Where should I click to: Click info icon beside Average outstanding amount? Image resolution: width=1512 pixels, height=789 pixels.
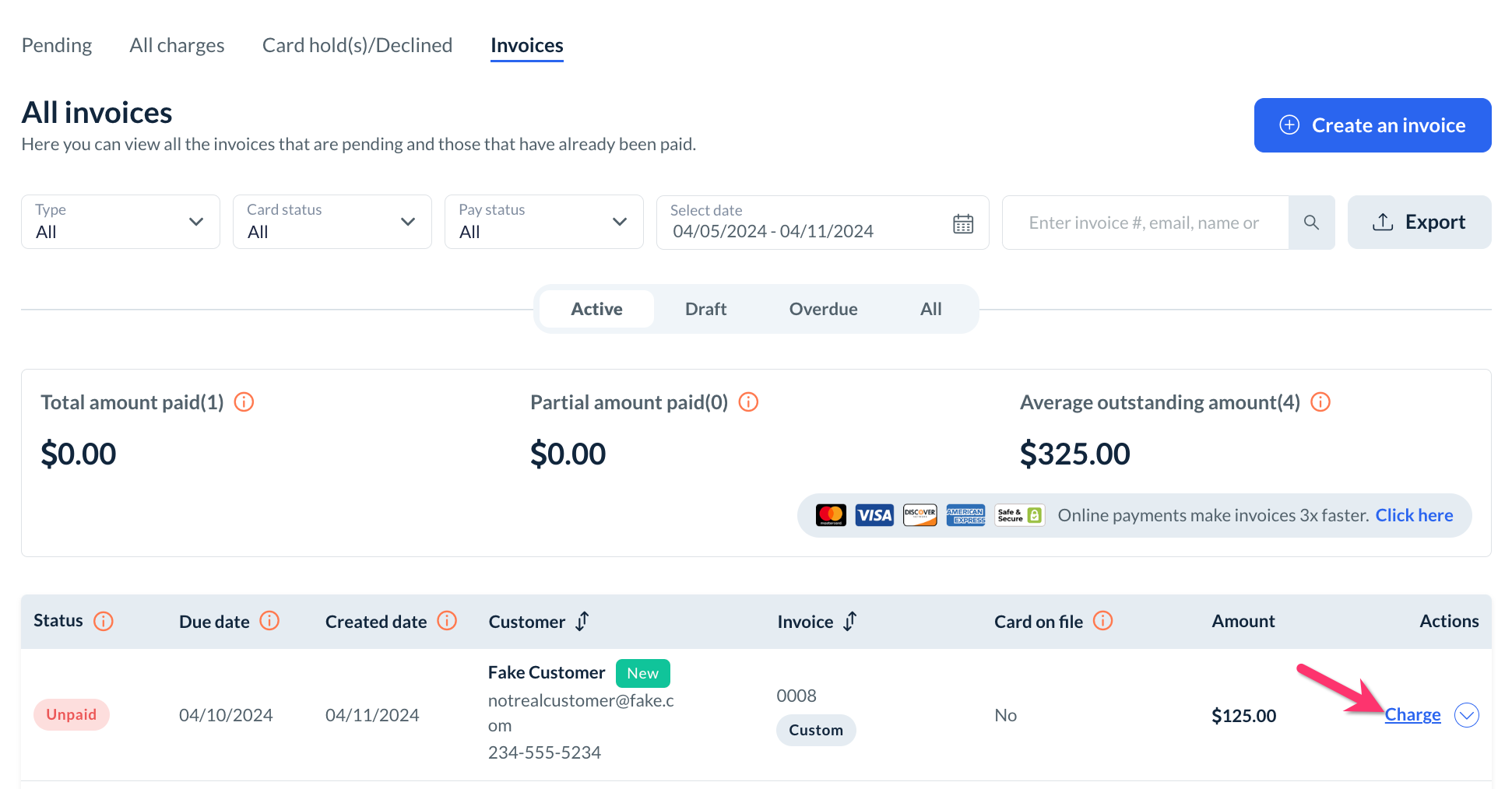tap(1320, 402)
